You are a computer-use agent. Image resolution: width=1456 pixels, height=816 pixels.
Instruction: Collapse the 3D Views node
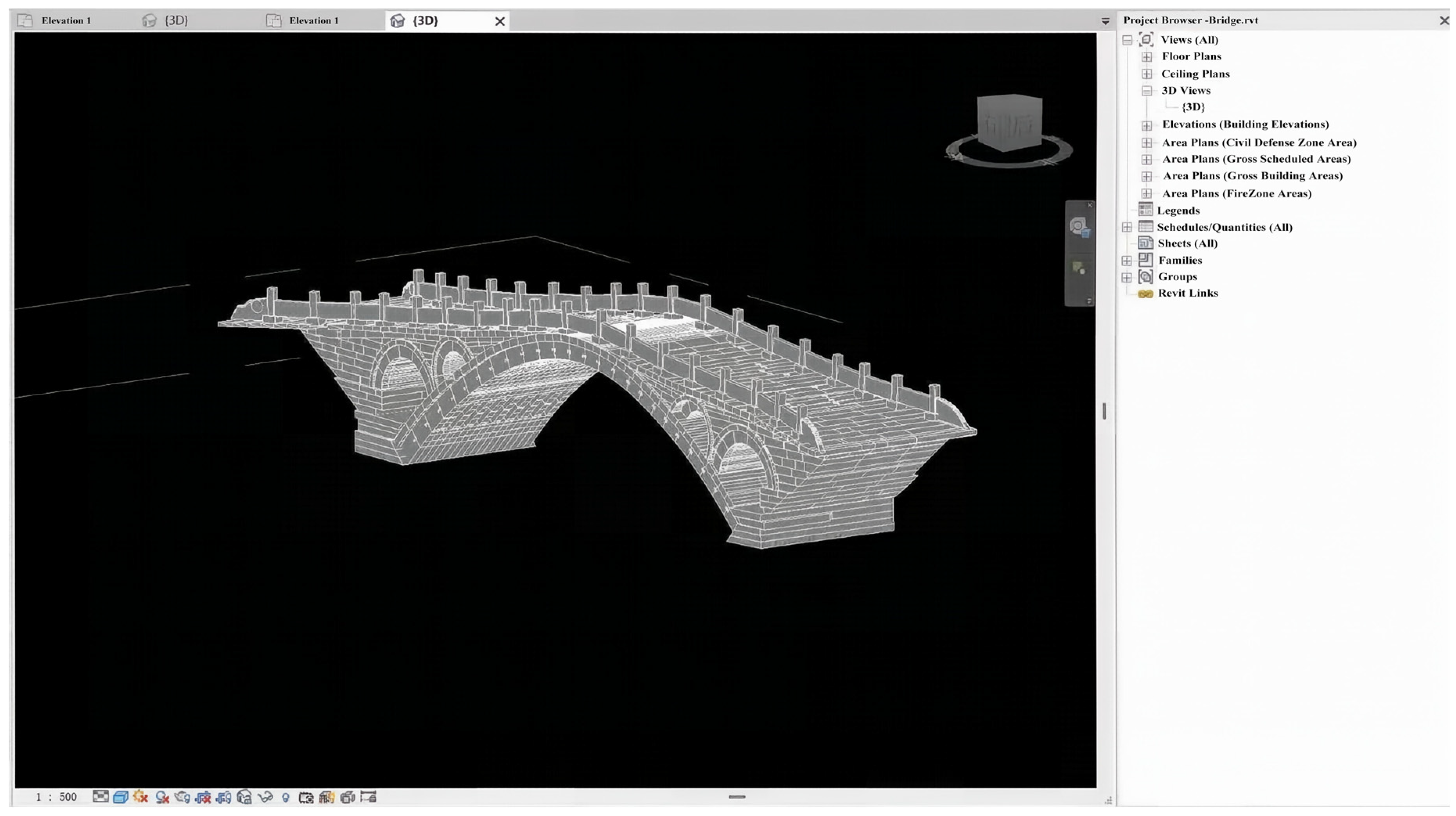click(x=1147, y=91)
